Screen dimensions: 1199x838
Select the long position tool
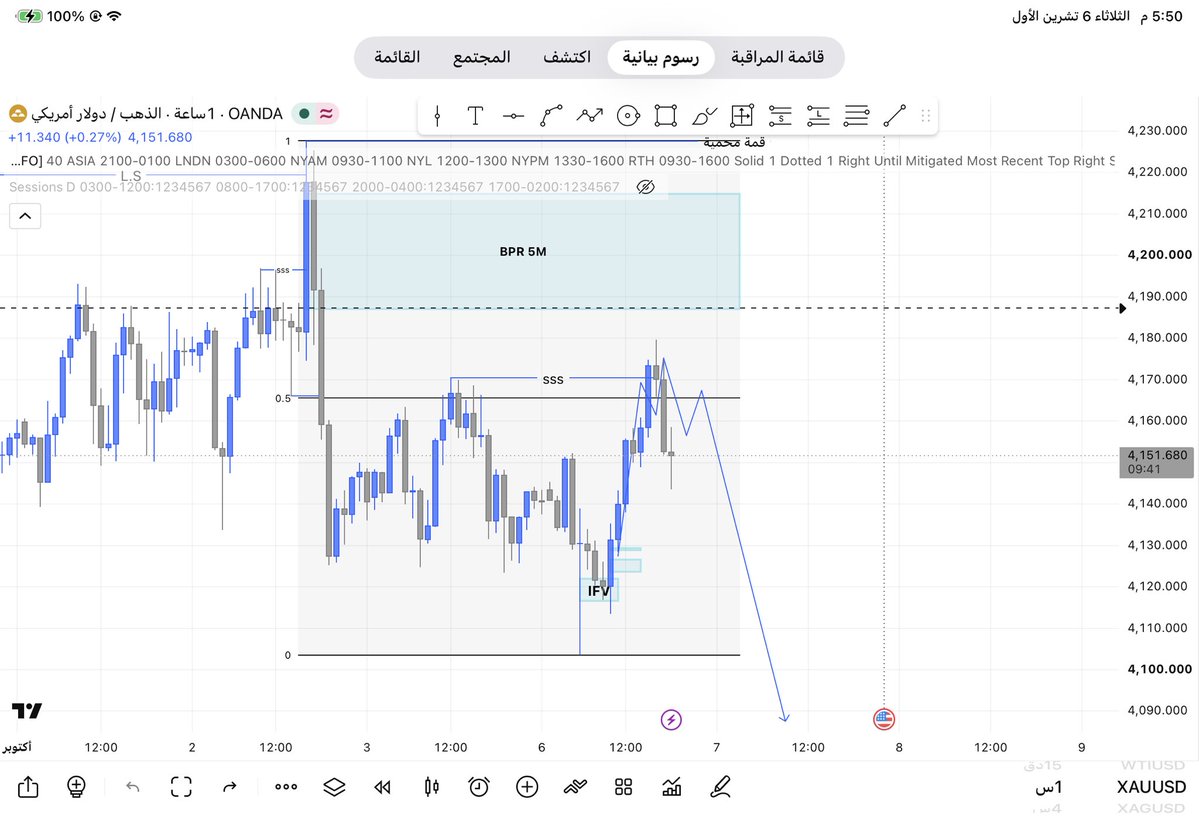(818, 116)
